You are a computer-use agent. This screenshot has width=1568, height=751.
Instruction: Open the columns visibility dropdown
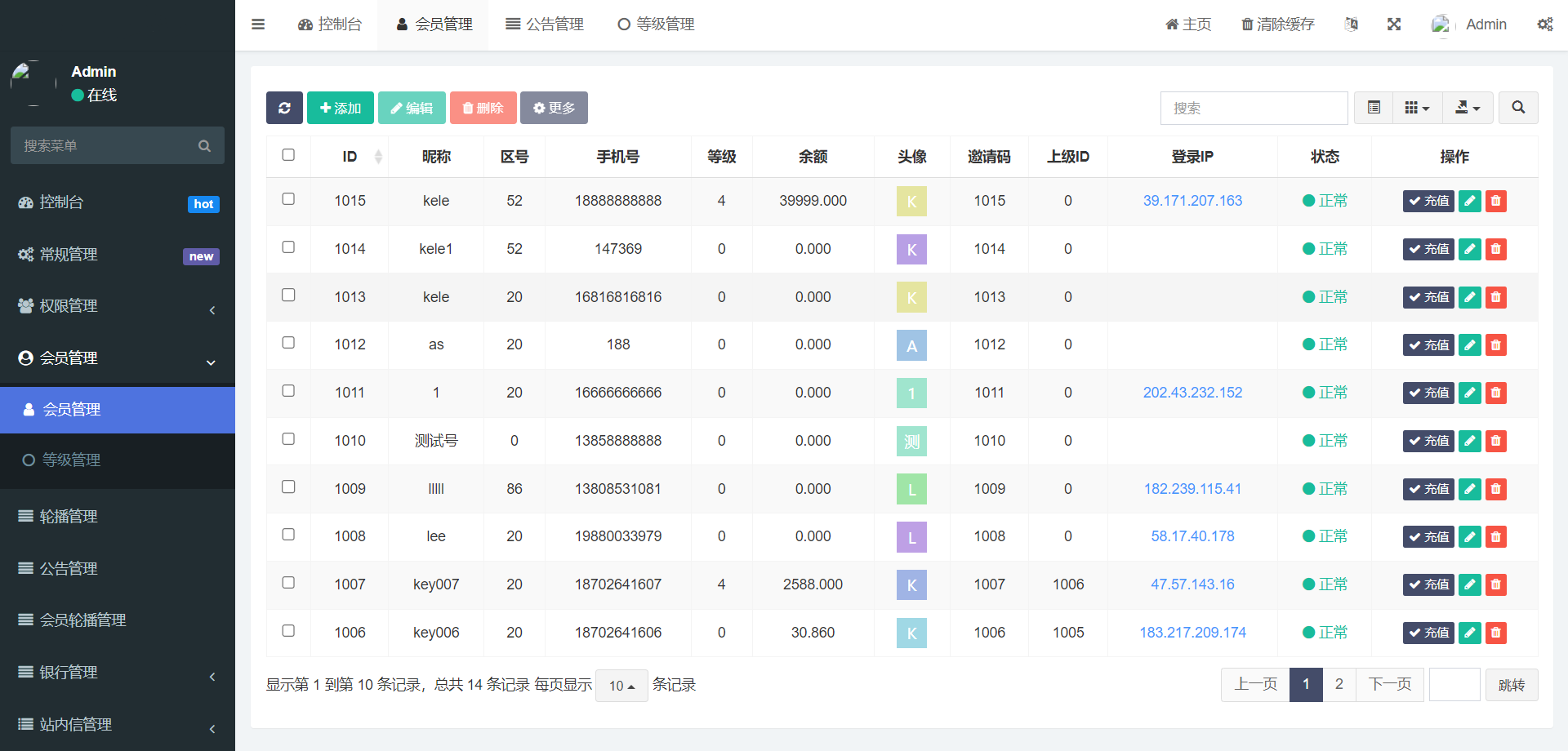(x=1417, y=108)
